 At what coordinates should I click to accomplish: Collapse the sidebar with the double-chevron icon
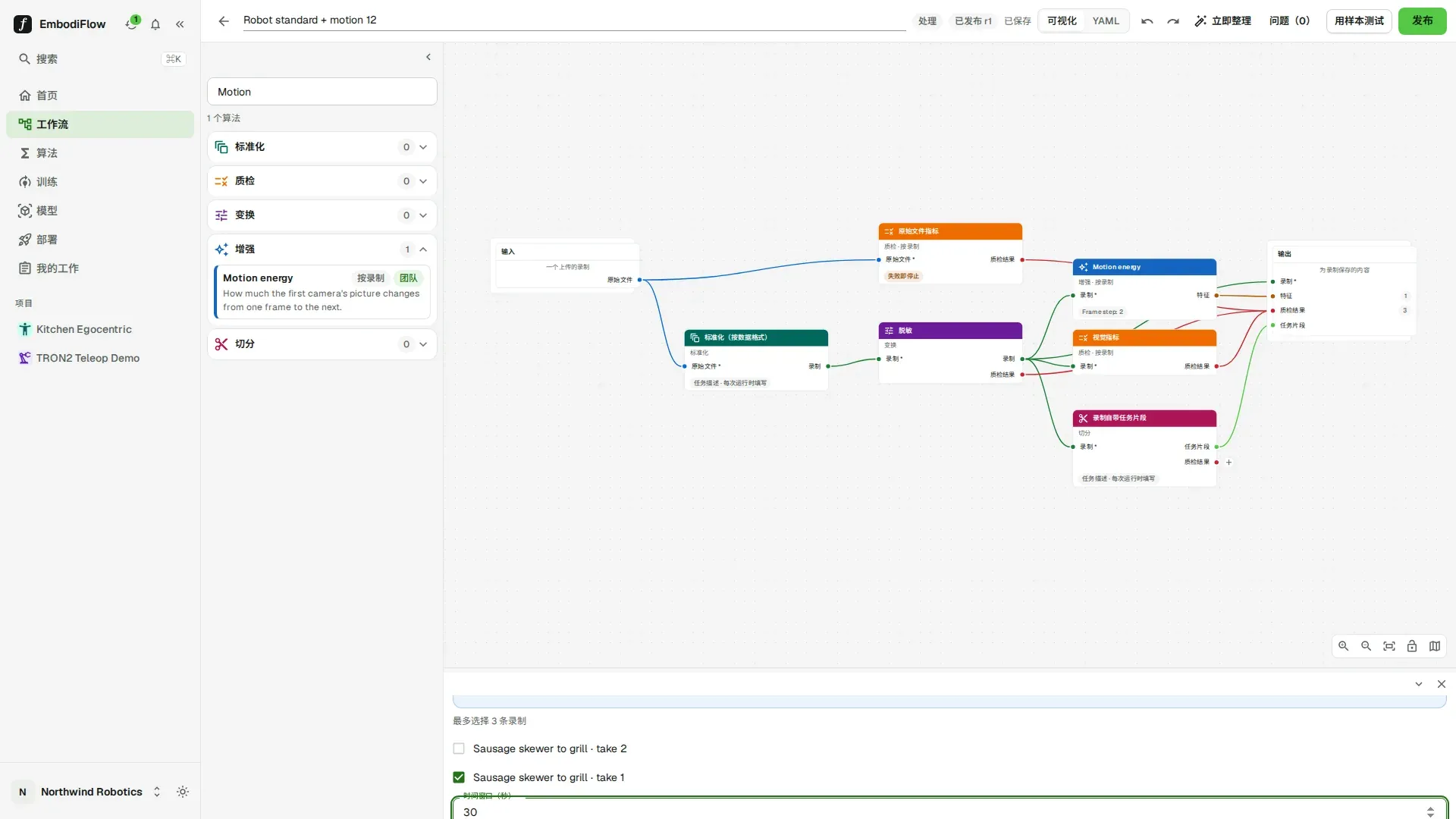pyautogui.click(x=180, y=24)
